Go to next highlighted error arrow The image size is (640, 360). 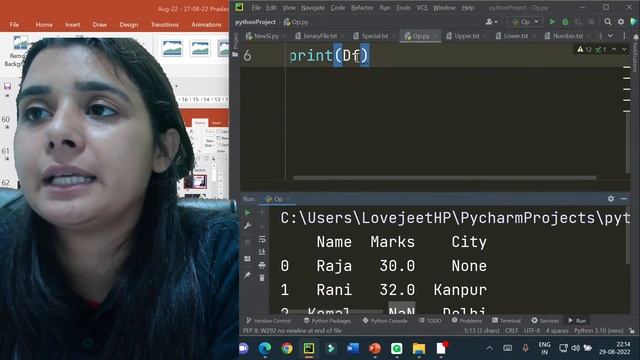[624, 49]
